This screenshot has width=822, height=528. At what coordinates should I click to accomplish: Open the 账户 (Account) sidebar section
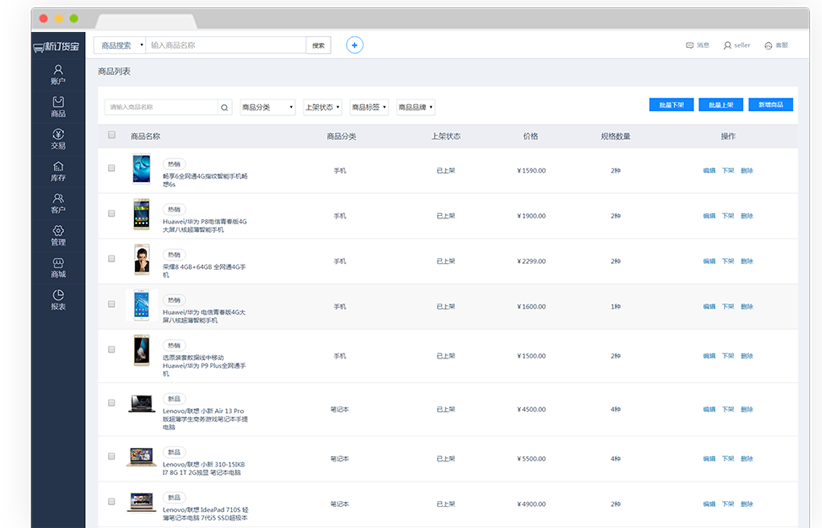(58, 74)
